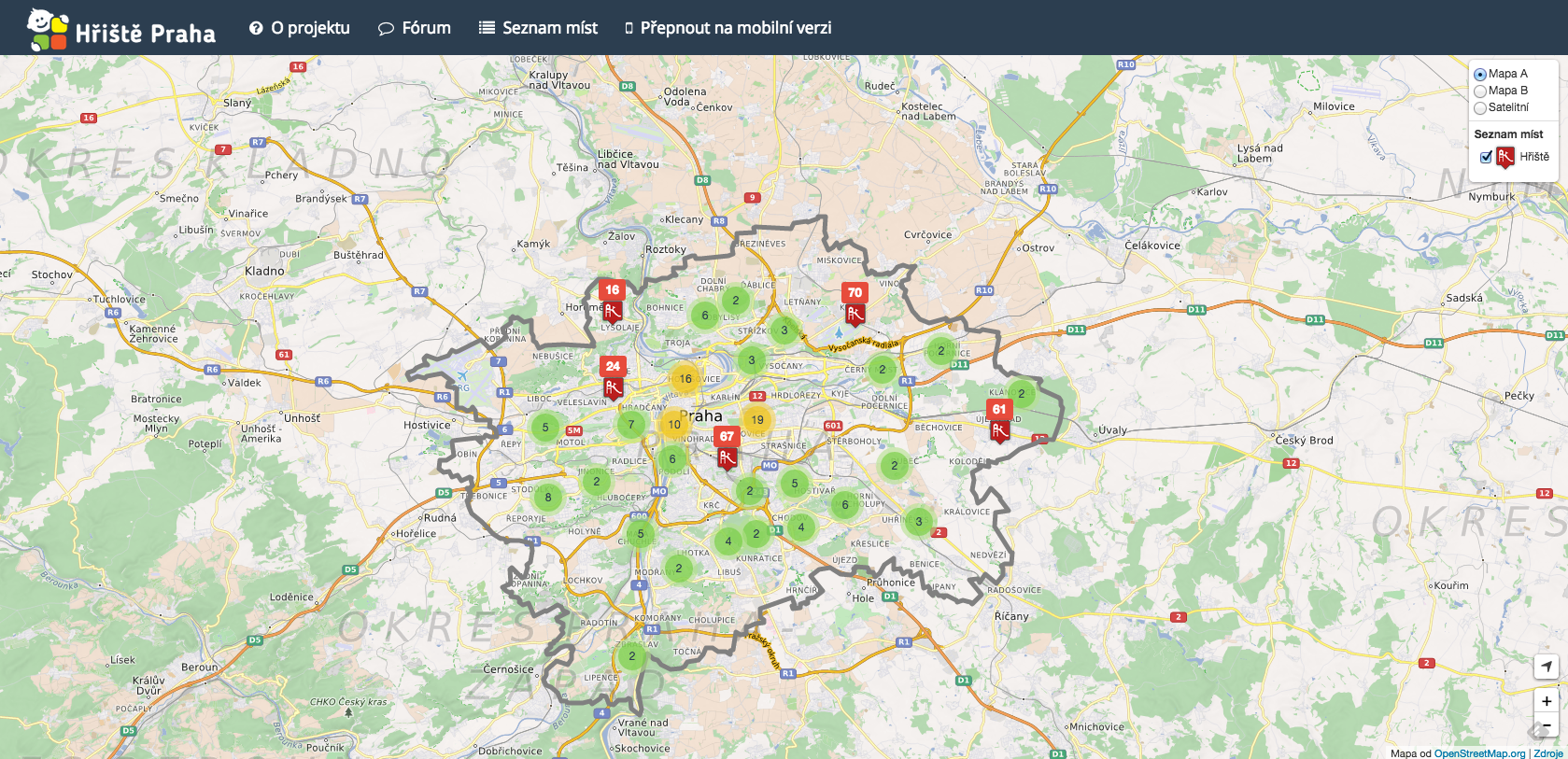
Task: Switch to Mapa B layer
Action: (1480, 91)
